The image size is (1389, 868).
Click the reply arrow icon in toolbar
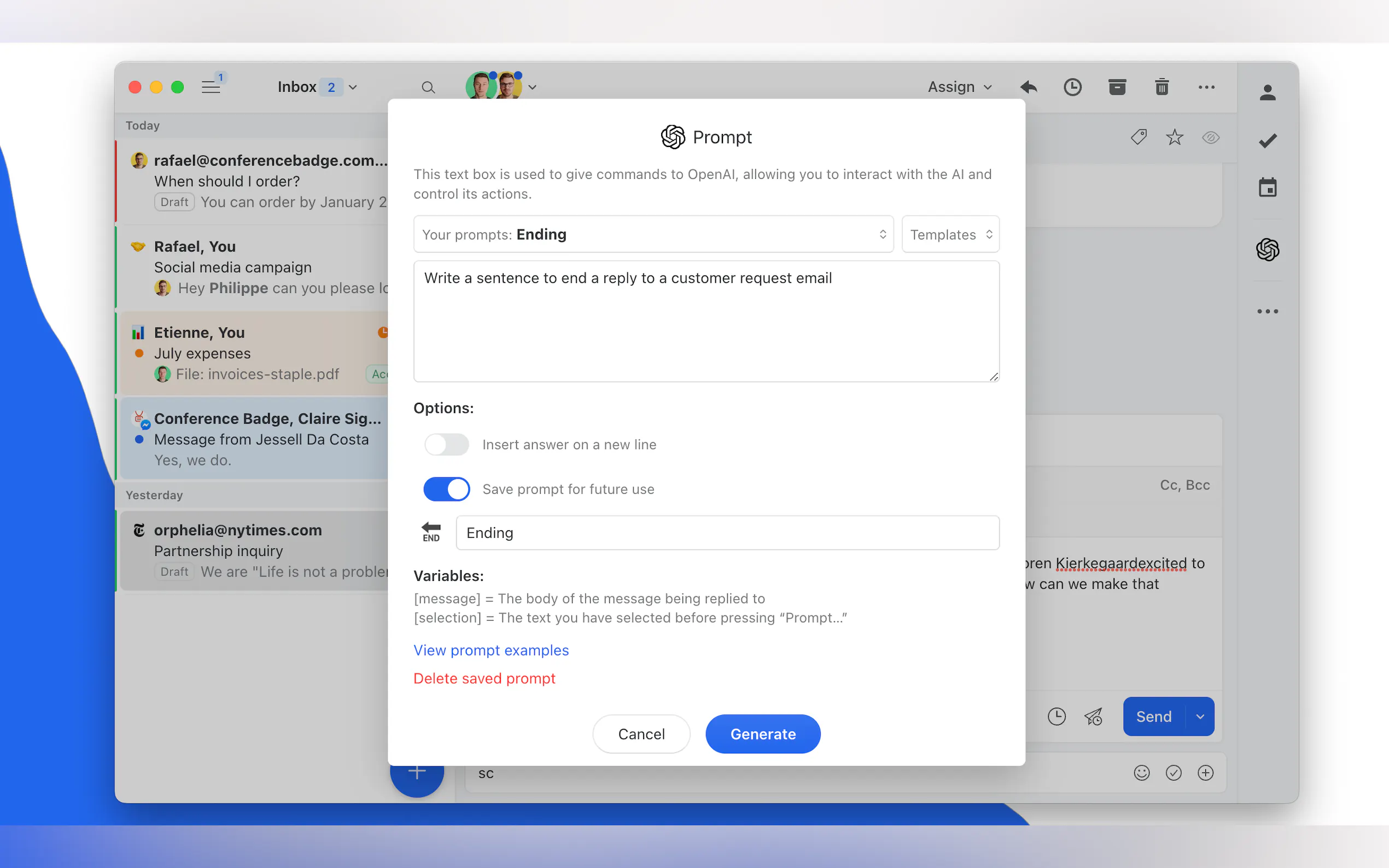[x=1029, y=87]
